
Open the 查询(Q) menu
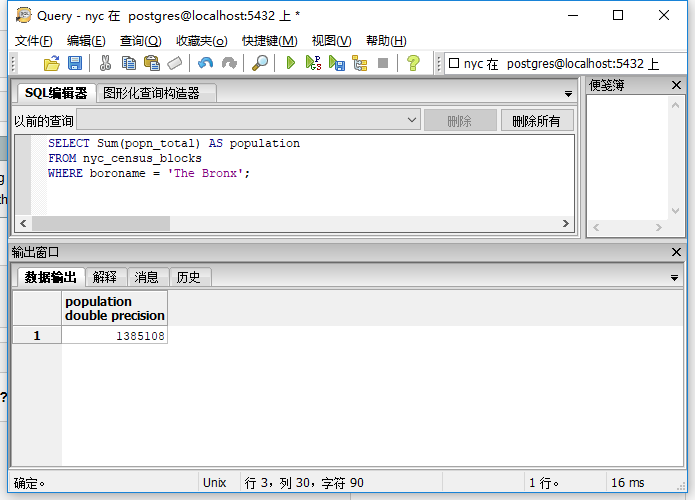tap(141, 41)
